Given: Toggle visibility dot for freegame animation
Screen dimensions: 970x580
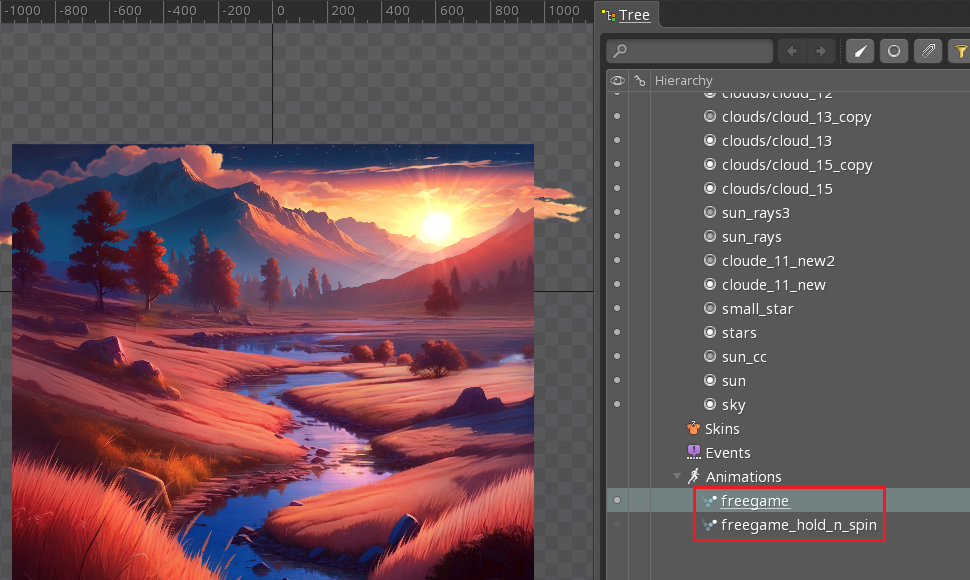Looking at the screenshot, I should pyautogui.click(x=617, y=500).
